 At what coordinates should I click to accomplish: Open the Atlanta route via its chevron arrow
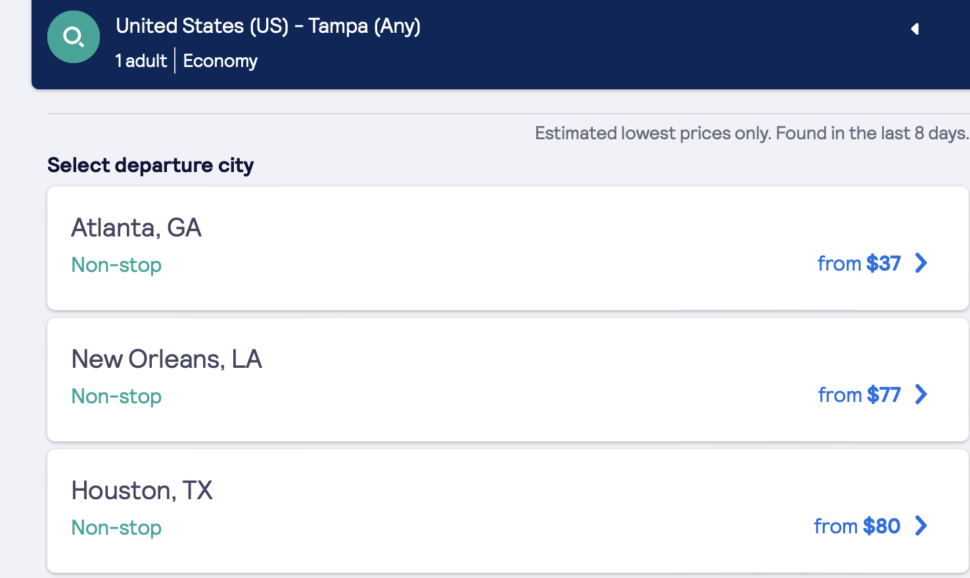920,263
